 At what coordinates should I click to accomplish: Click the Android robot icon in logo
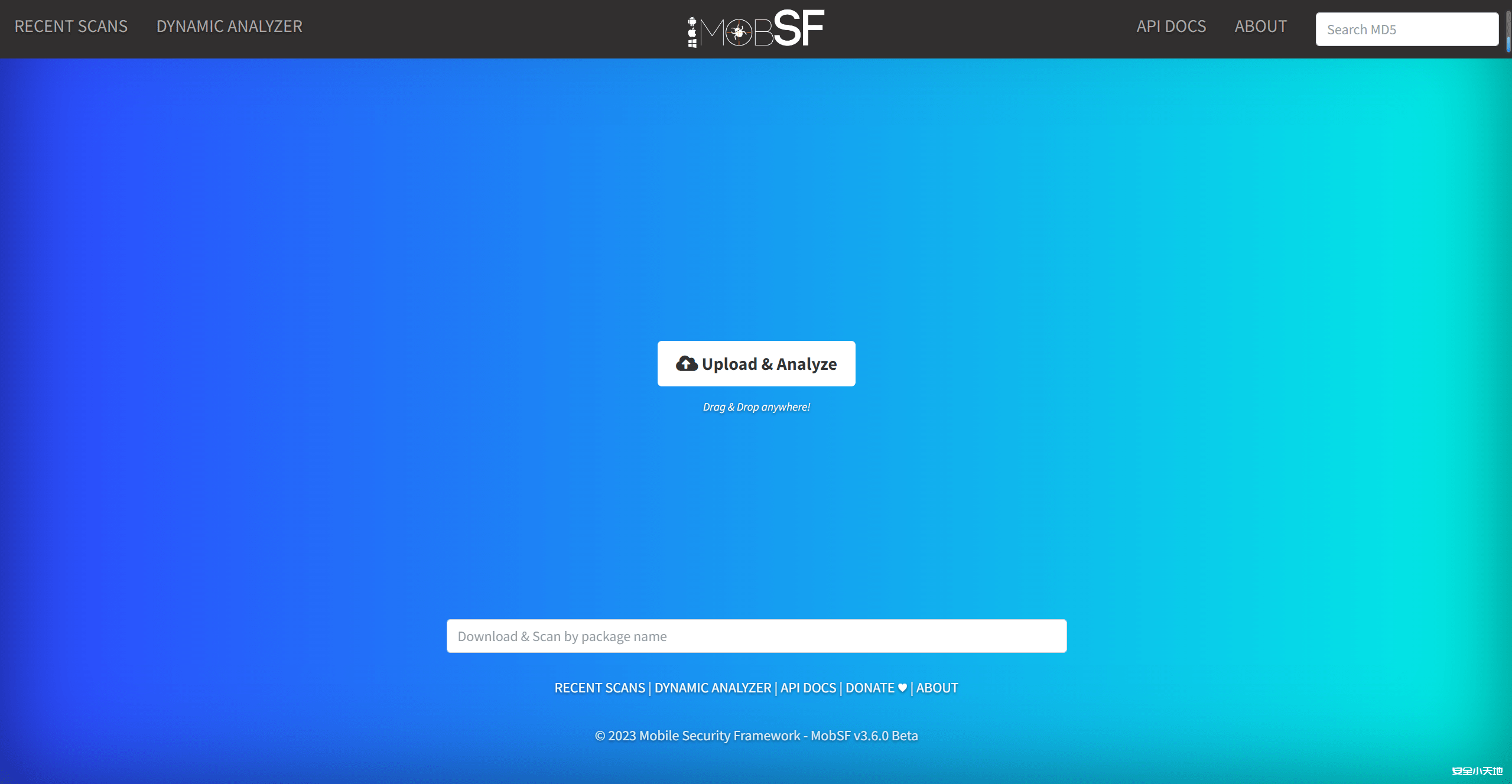coord(692,22)
